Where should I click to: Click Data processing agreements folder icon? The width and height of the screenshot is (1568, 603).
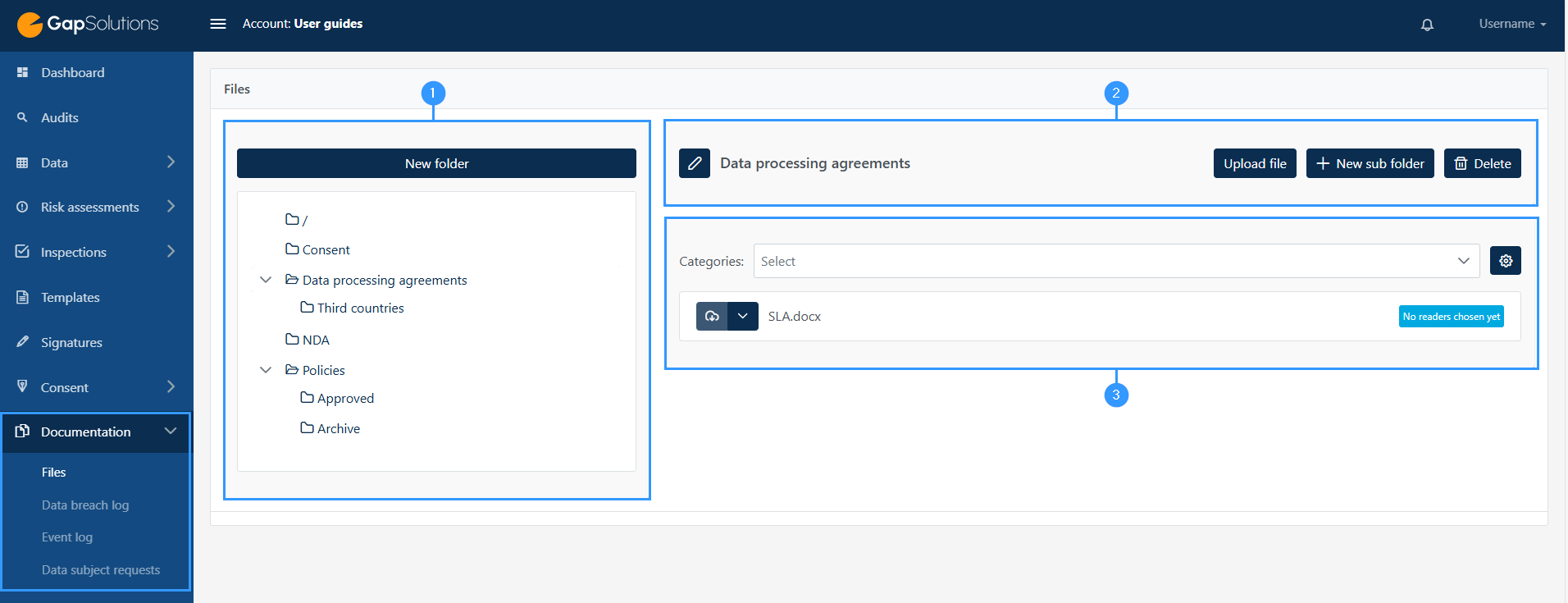tap(292, 279)
